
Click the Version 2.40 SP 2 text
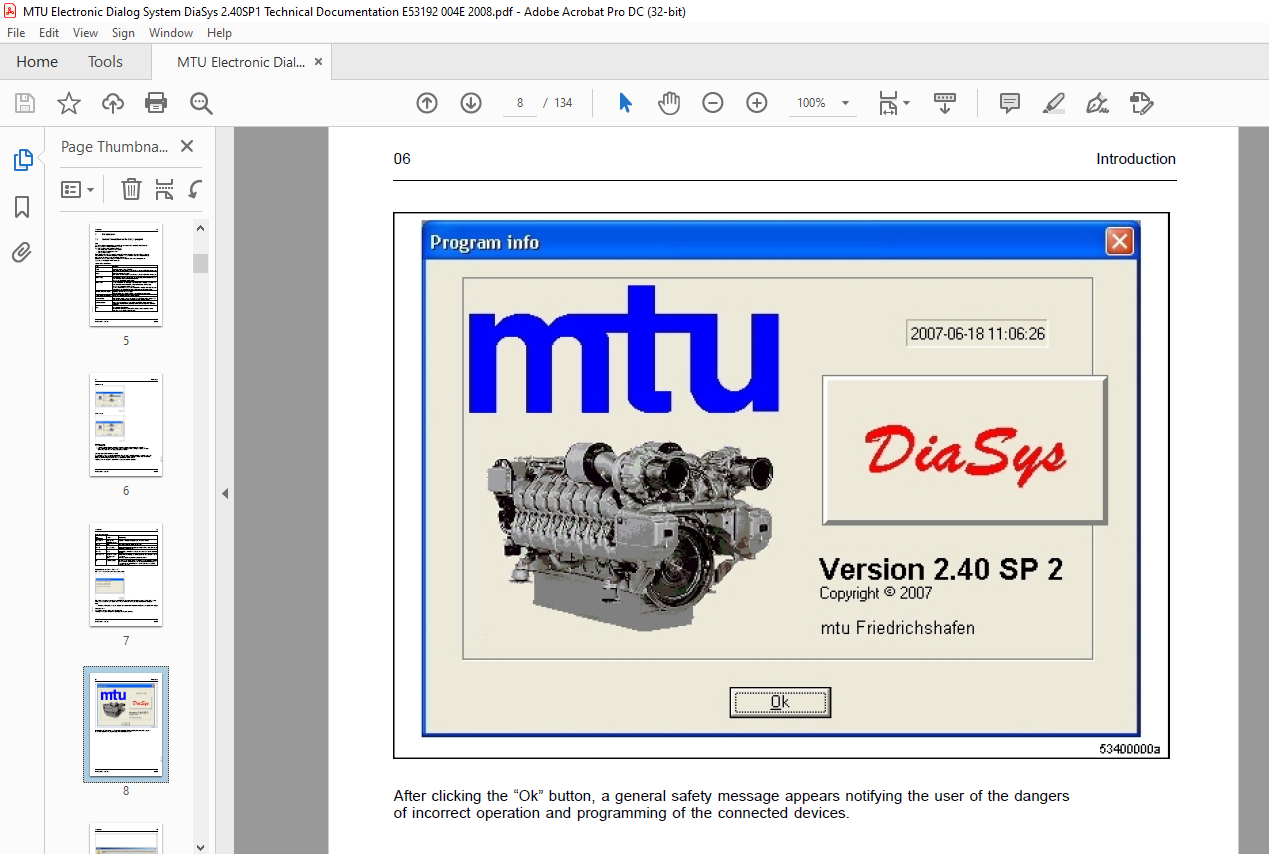pos(941,570)
